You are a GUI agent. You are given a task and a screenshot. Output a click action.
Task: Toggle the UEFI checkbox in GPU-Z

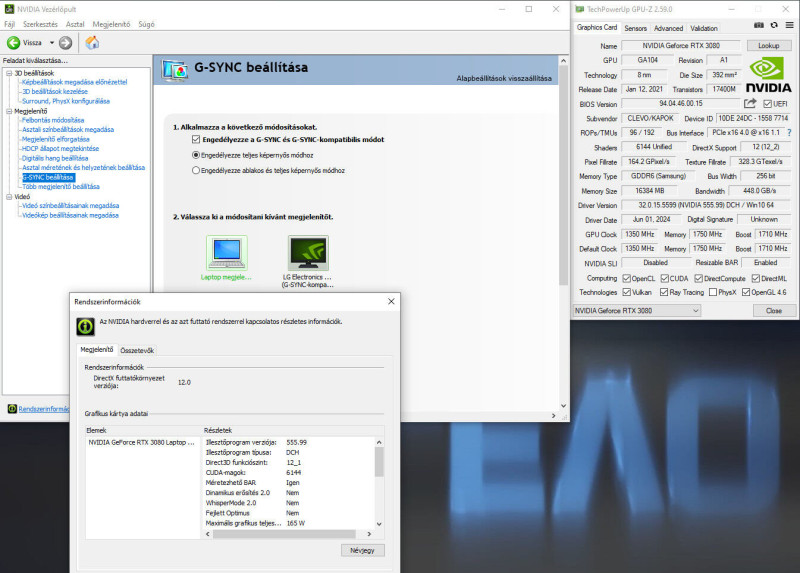pos(767,104)
